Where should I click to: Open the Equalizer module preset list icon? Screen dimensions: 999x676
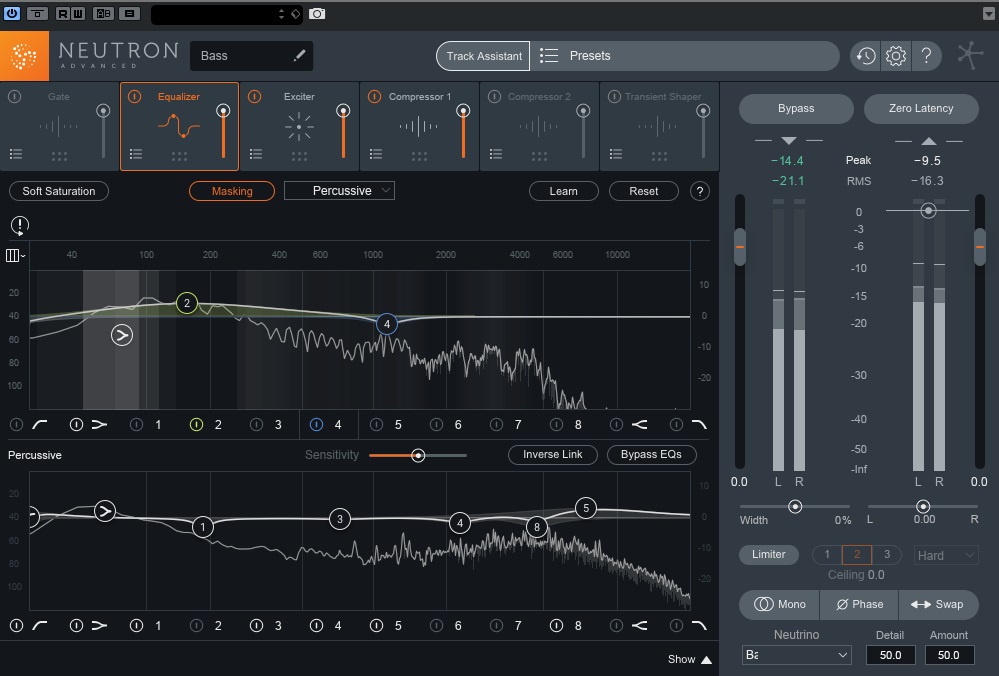coord(136,154)
